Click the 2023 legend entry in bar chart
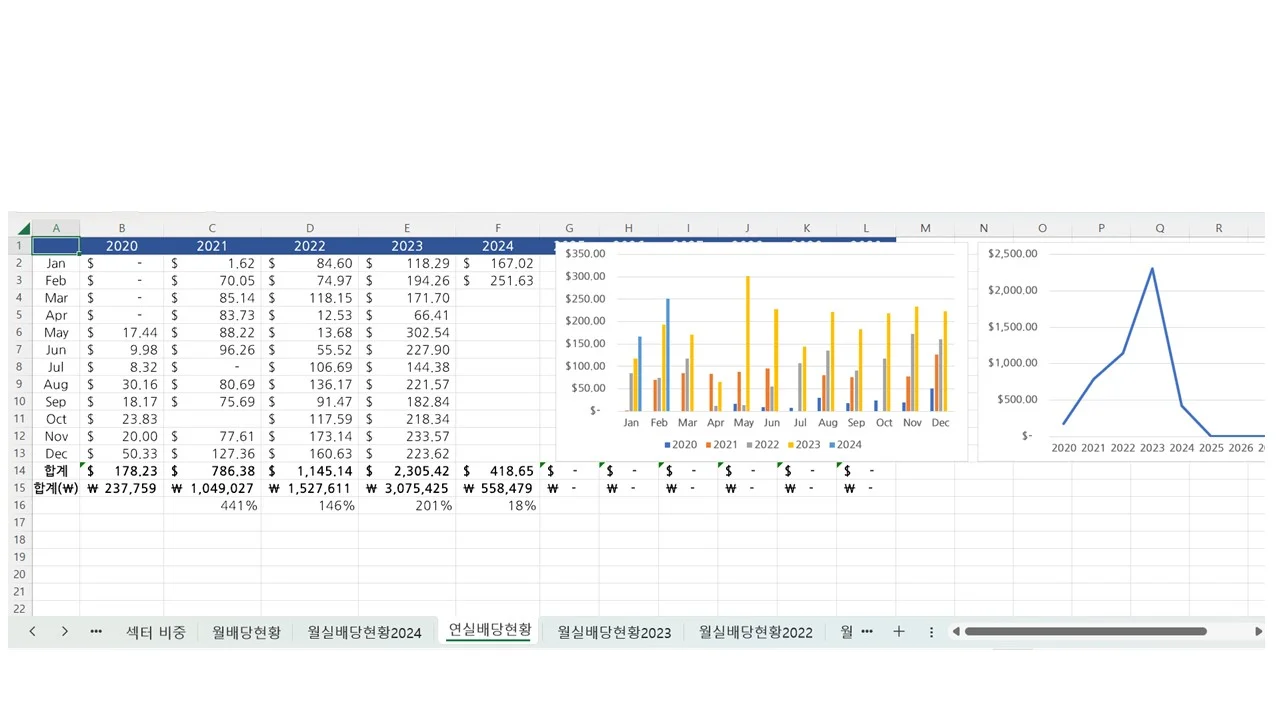This screenshot has width=1280, height=720. click(x=804, y=445)
